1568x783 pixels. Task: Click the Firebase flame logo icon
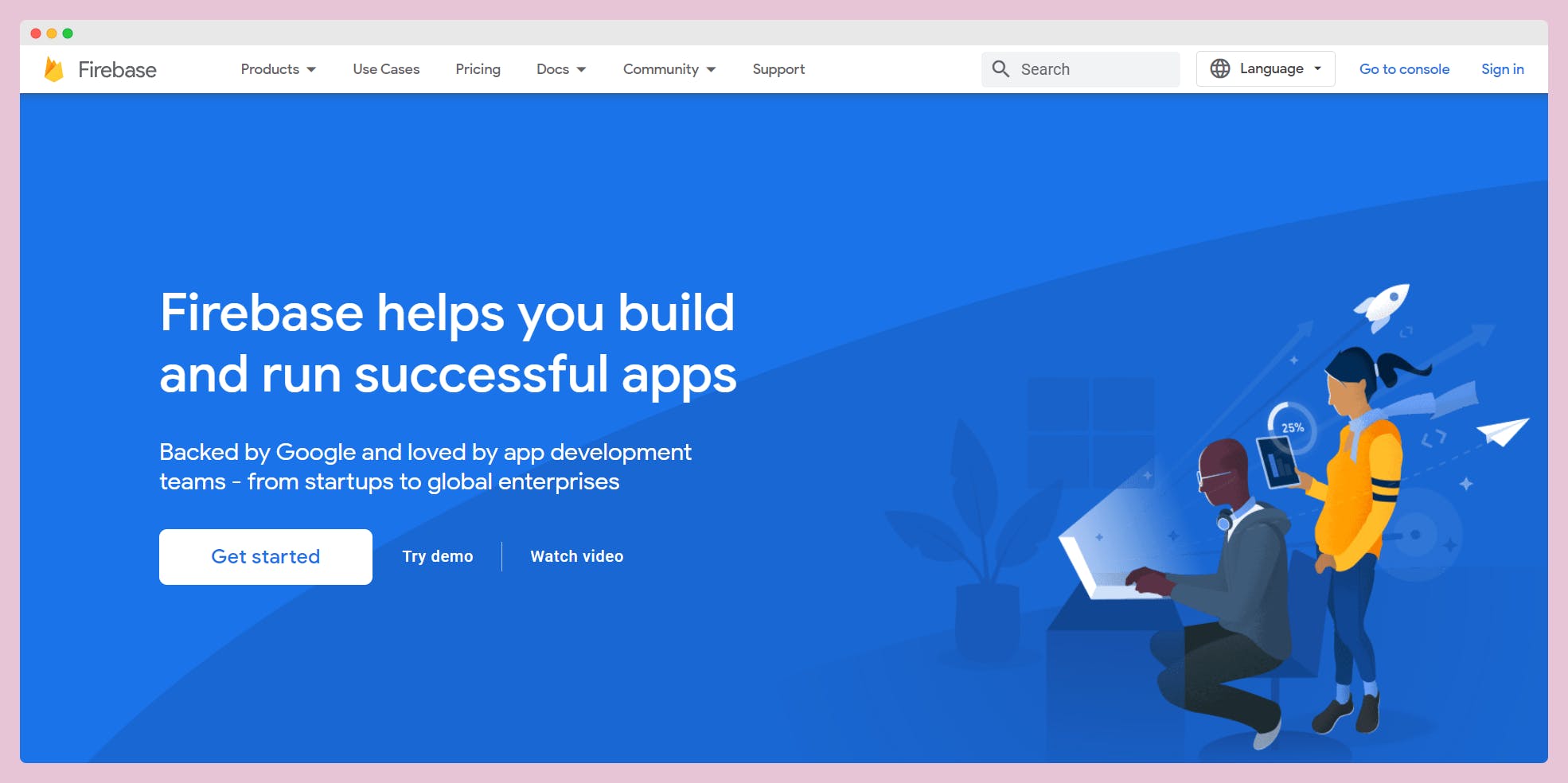54,69
